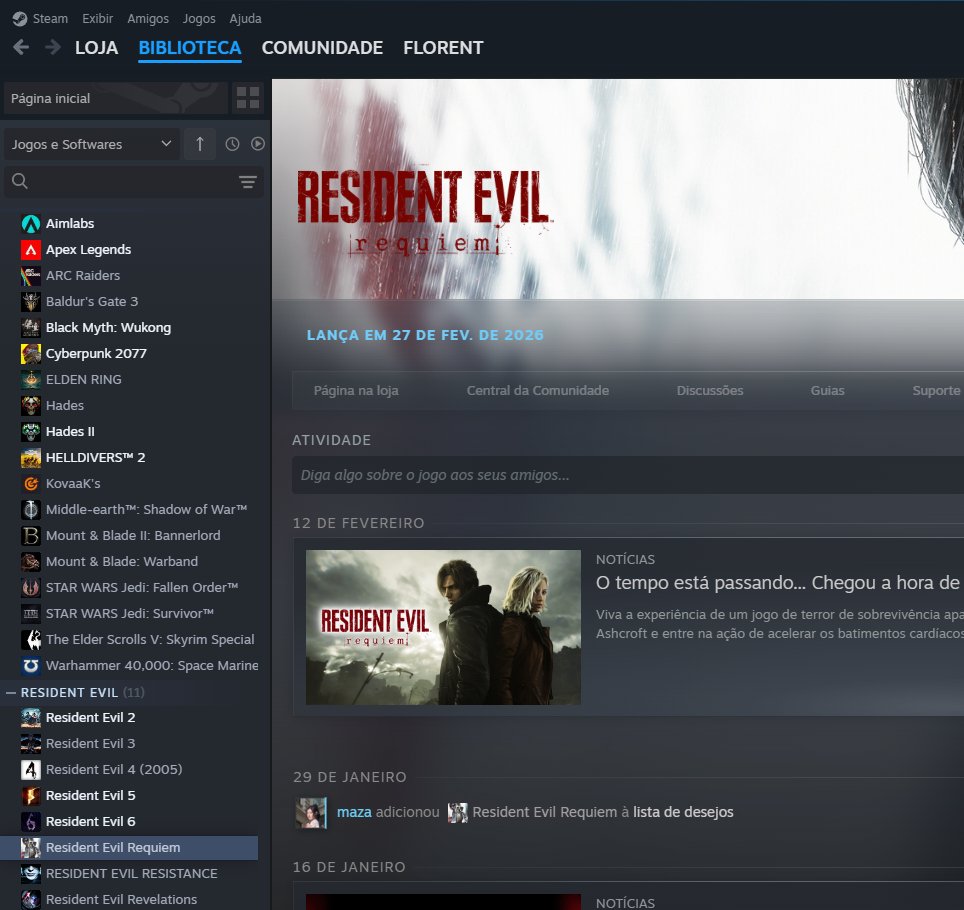Go back with the left arrow
The height and width of the screenshot is (910, 964).
coord(21,47)
